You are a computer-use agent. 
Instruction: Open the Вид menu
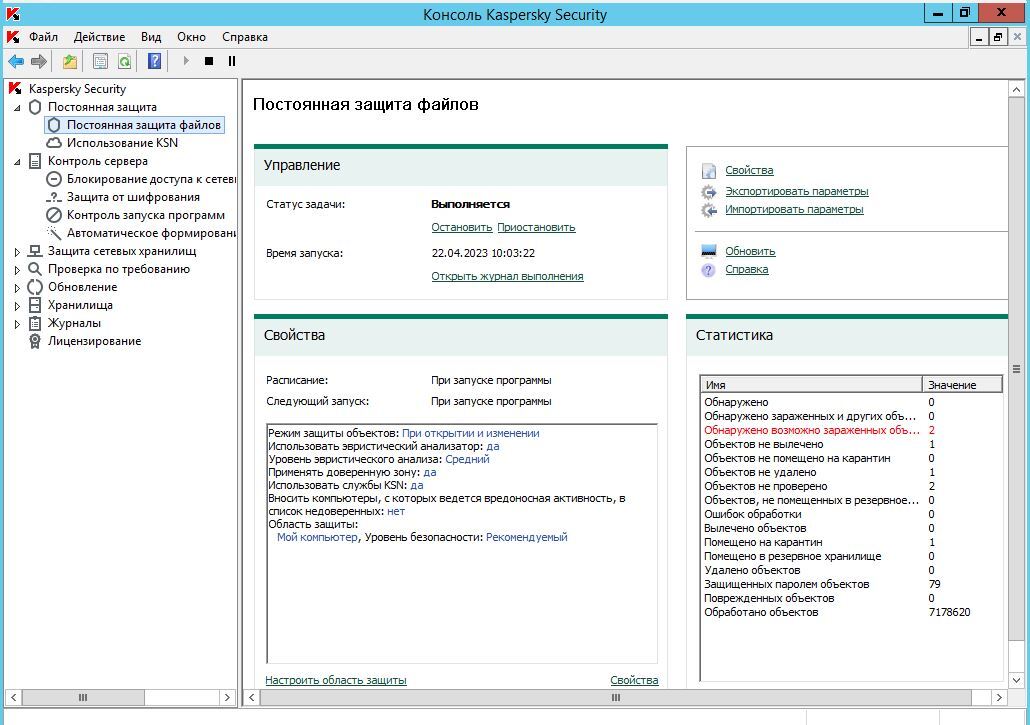[151, 37]
